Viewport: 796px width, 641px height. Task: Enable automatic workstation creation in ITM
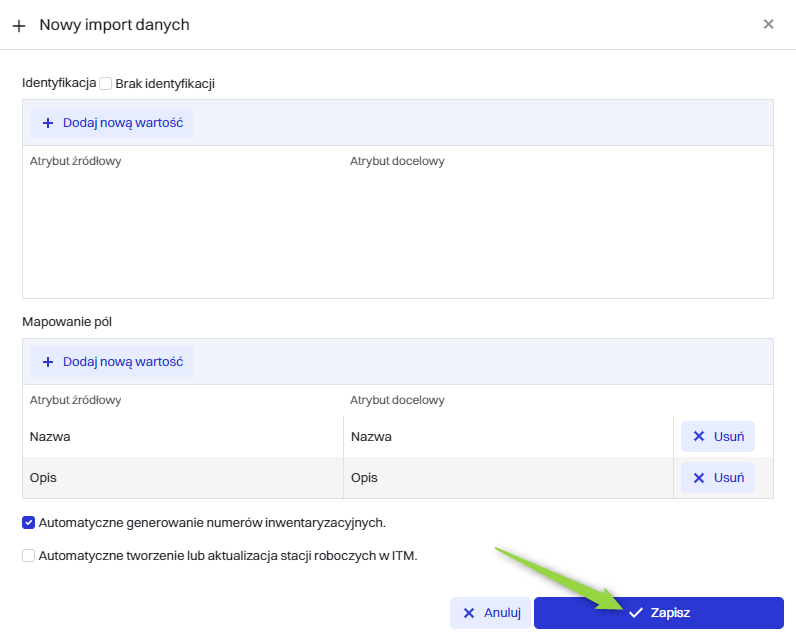(x=28, y=556)
